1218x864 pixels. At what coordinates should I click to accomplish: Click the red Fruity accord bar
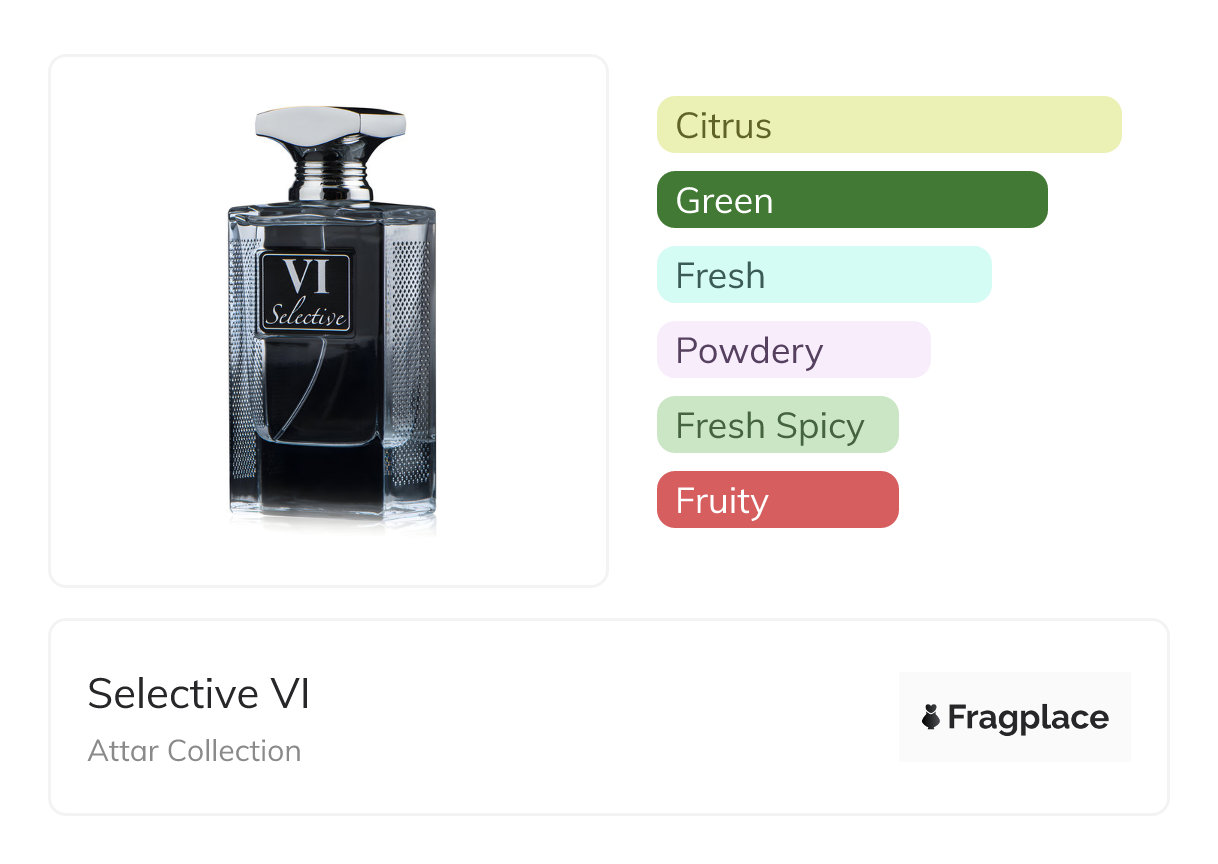coord(777,500)
